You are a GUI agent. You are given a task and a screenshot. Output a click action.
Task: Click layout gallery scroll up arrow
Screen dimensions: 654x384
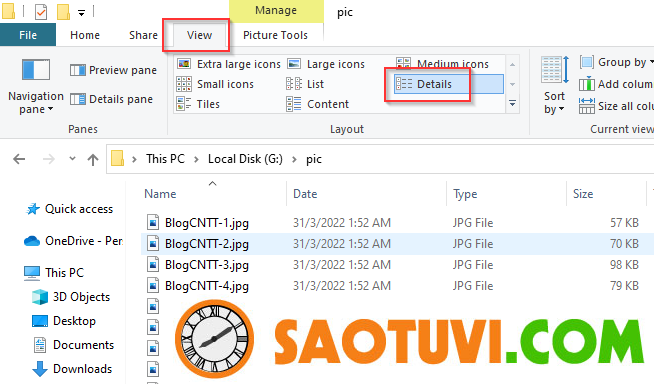pos(512,65)
